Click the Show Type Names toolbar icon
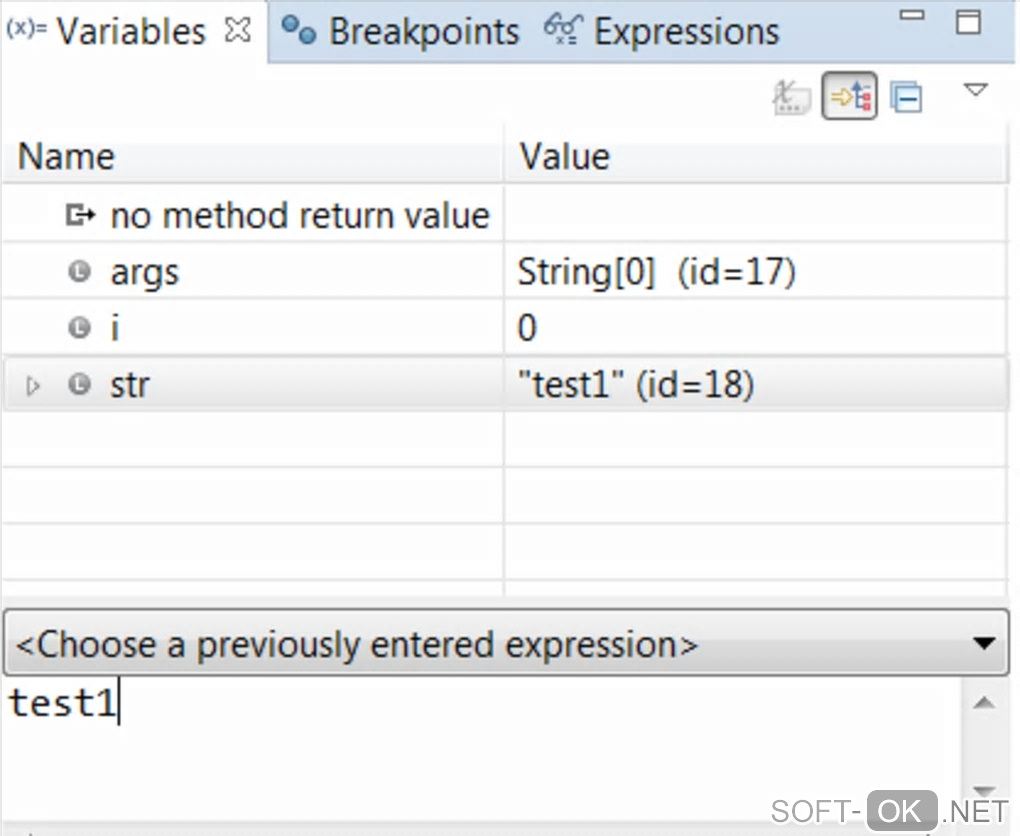 point(792,97)
